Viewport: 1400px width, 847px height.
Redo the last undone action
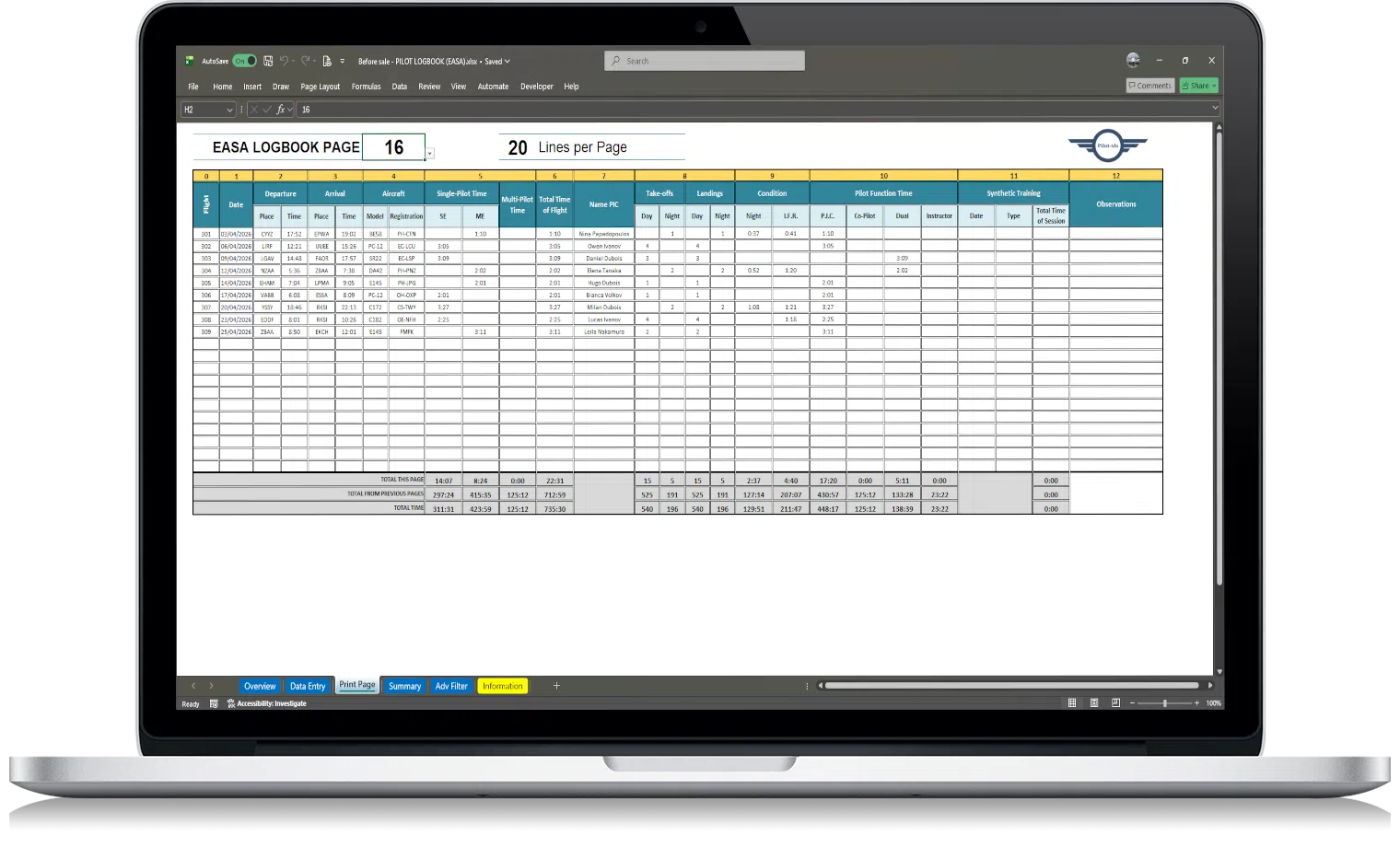pyautogui.click(x=305, y=61)
